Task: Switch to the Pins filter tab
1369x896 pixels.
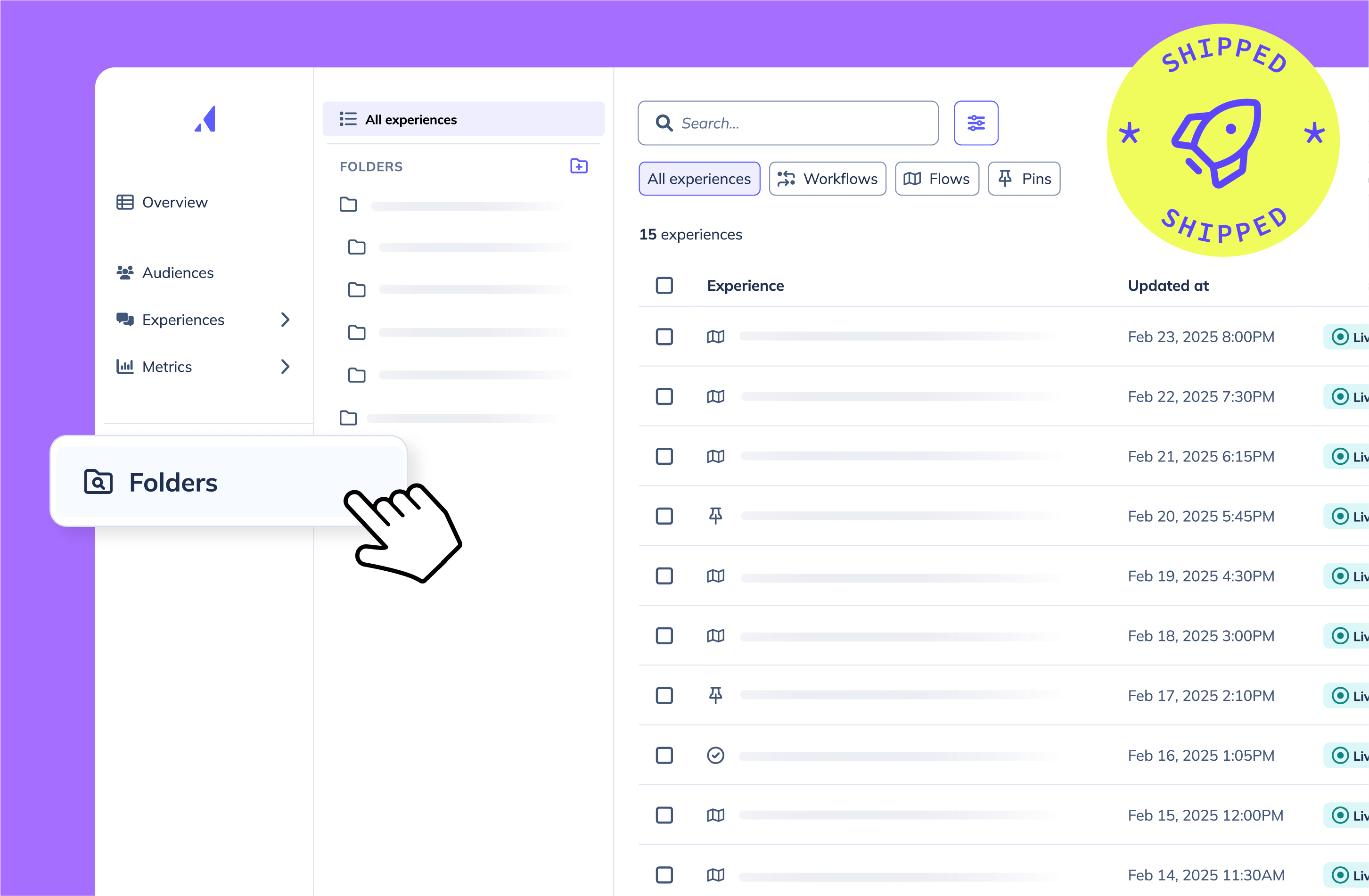Action: pos(1024,179)
